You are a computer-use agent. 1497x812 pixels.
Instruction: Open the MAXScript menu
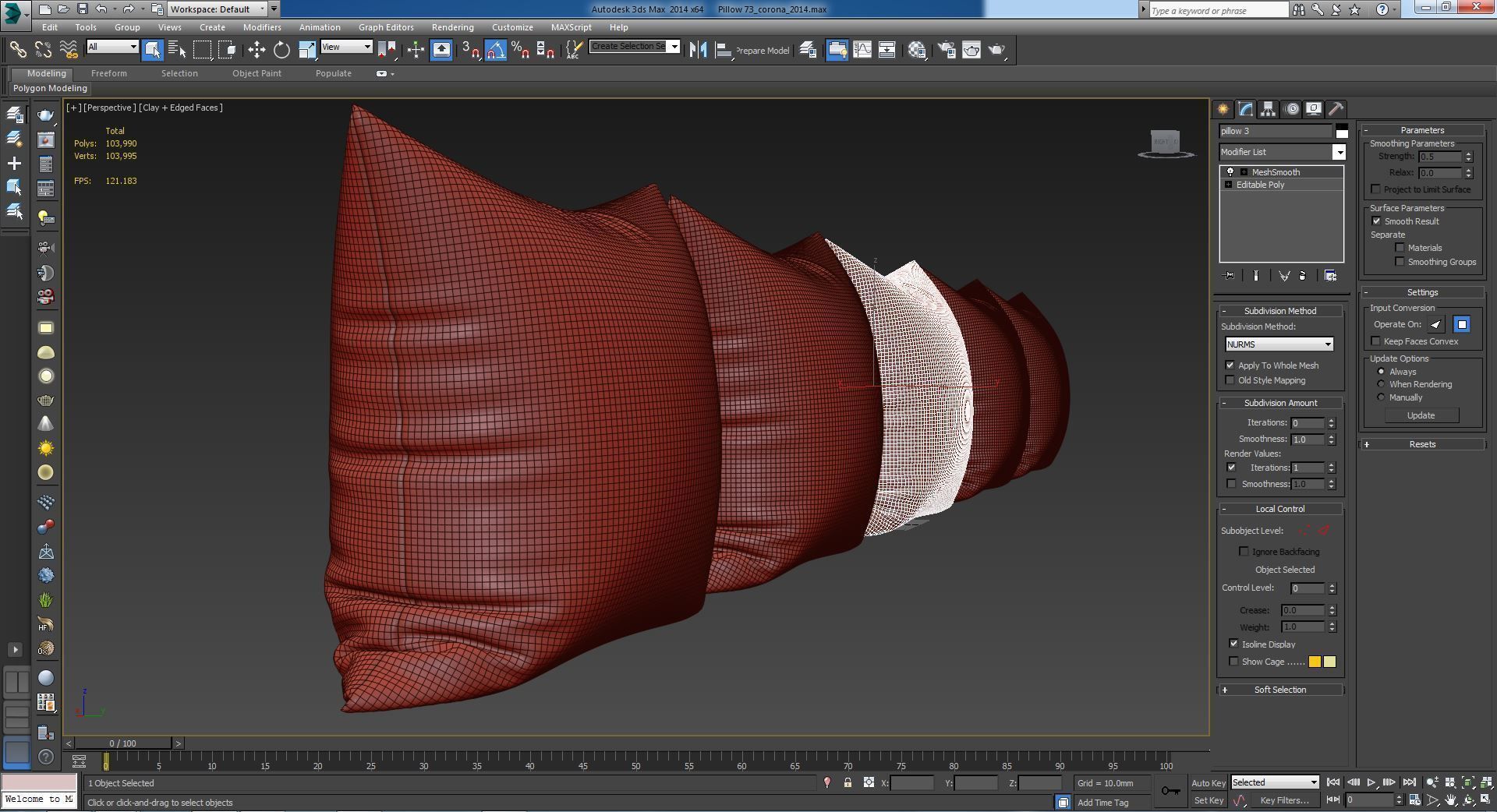point(571,27)
